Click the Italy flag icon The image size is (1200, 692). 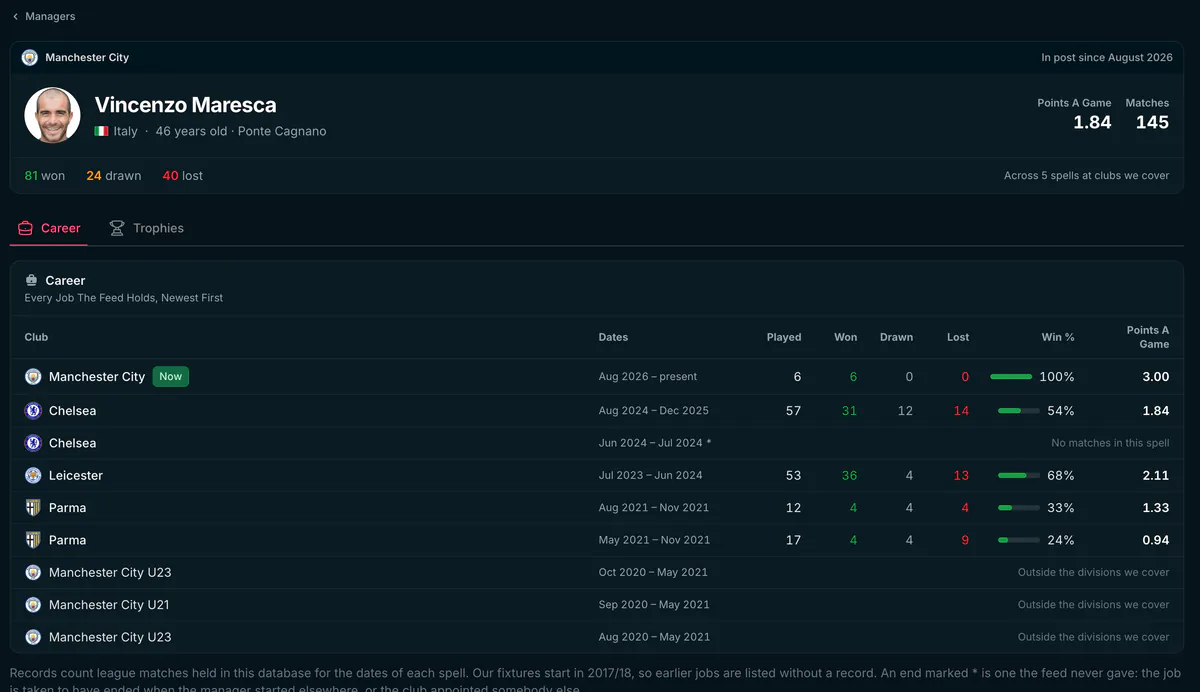(x=101, y=131)
